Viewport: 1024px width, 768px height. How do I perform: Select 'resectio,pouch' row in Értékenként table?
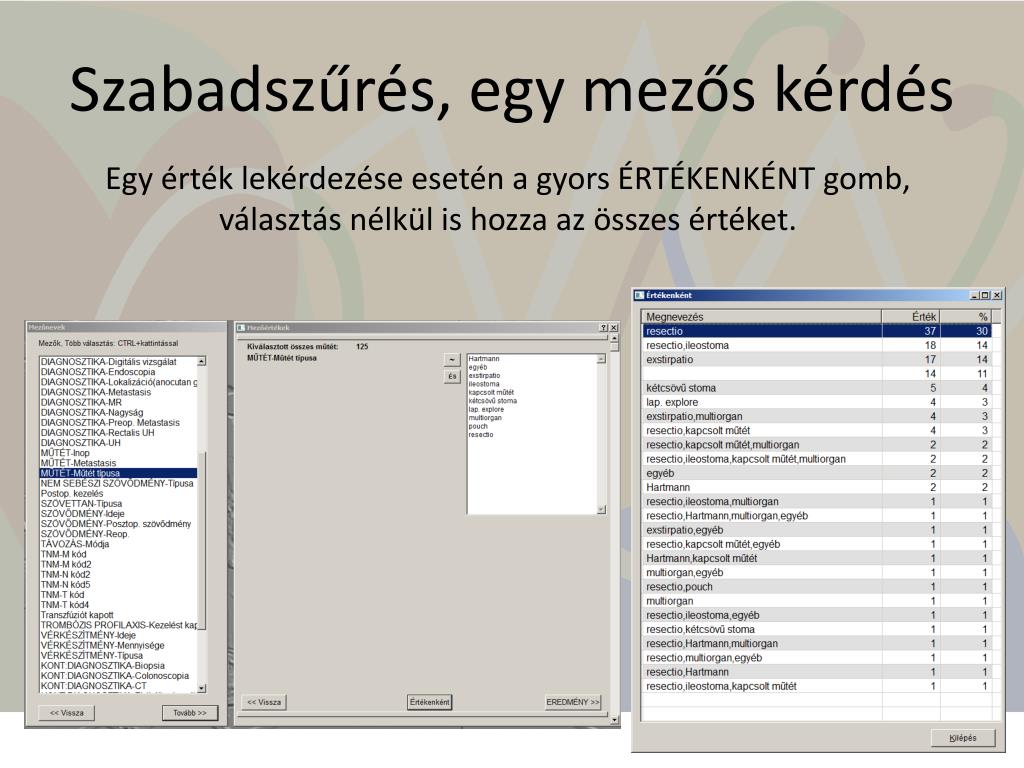[x=817, y=586]
